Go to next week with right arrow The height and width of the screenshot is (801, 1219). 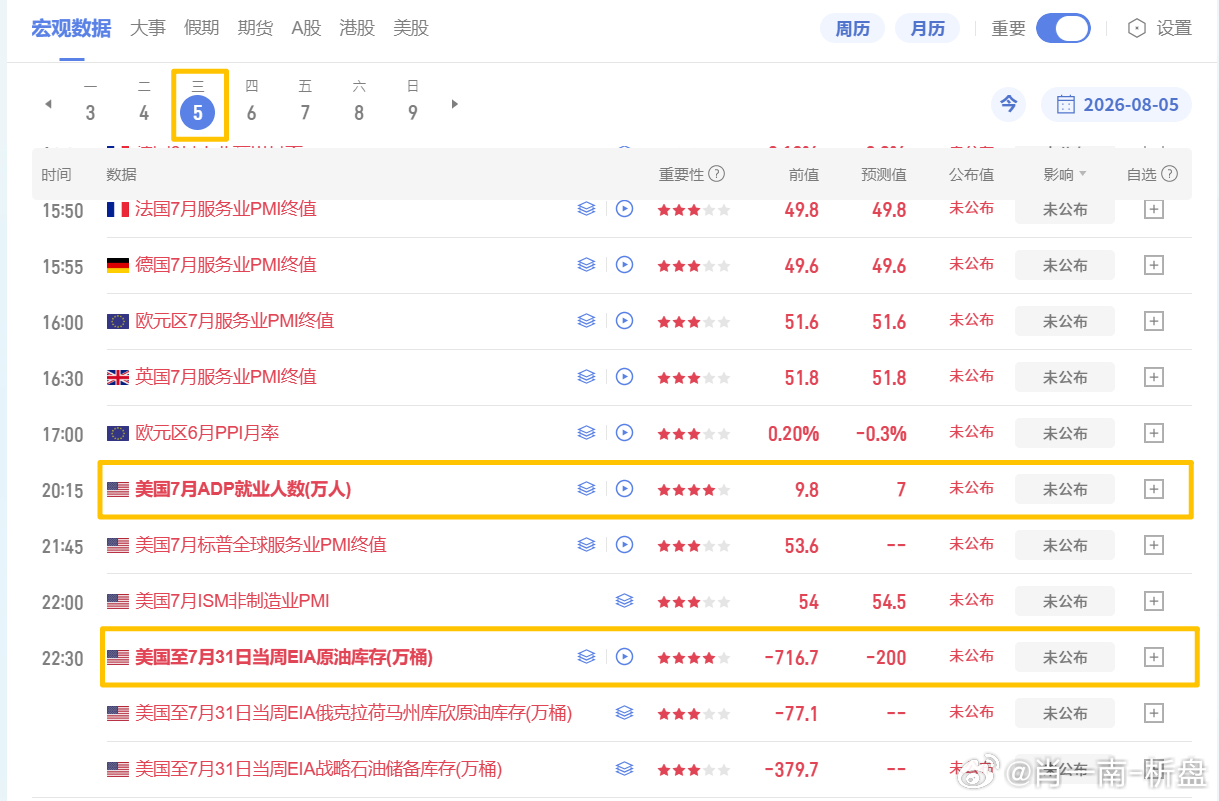455,104
